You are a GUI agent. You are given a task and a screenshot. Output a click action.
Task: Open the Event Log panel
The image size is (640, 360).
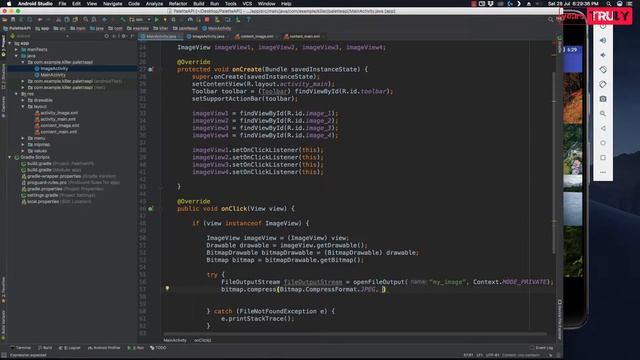pyautogui.click(x=542, y=348)
